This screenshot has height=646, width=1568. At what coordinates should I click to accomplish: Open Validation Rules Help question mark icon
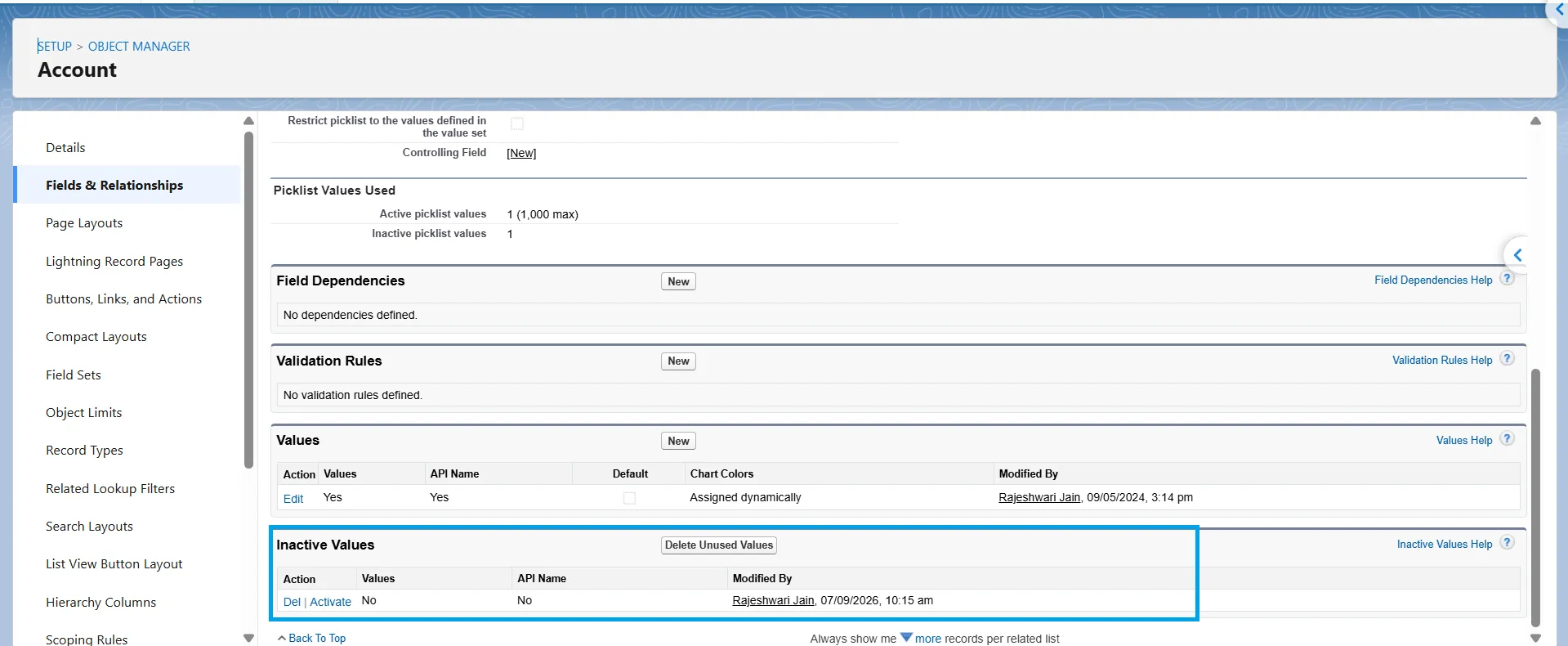1508,358
